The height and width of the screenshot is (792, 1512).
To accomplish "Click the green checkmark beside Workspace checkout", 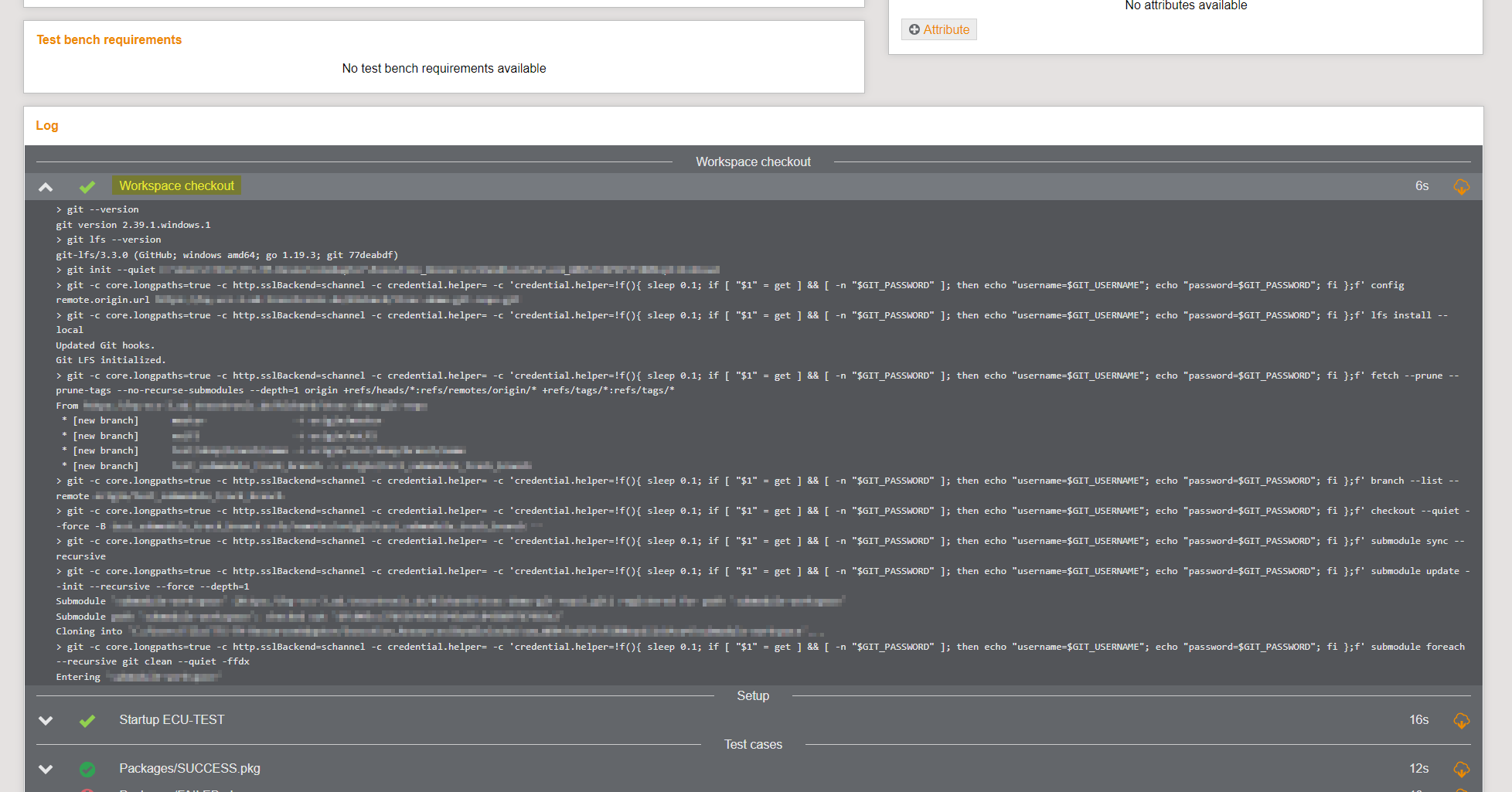I will [87, 187].
